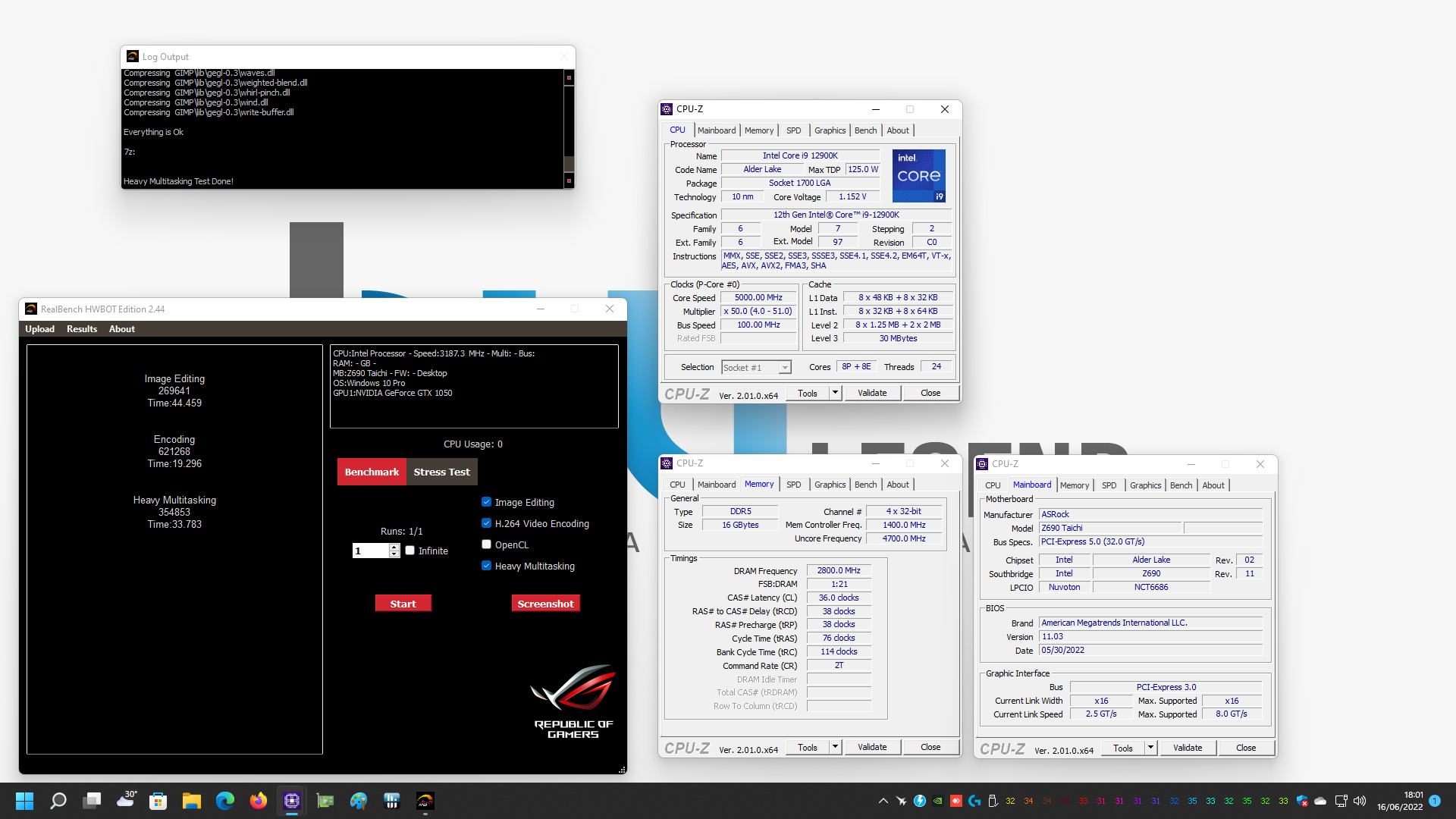This screenshot has height=819, width=1456.
Task: Uncheck the Image Editing checkbox
Action: tap(486, 502)
